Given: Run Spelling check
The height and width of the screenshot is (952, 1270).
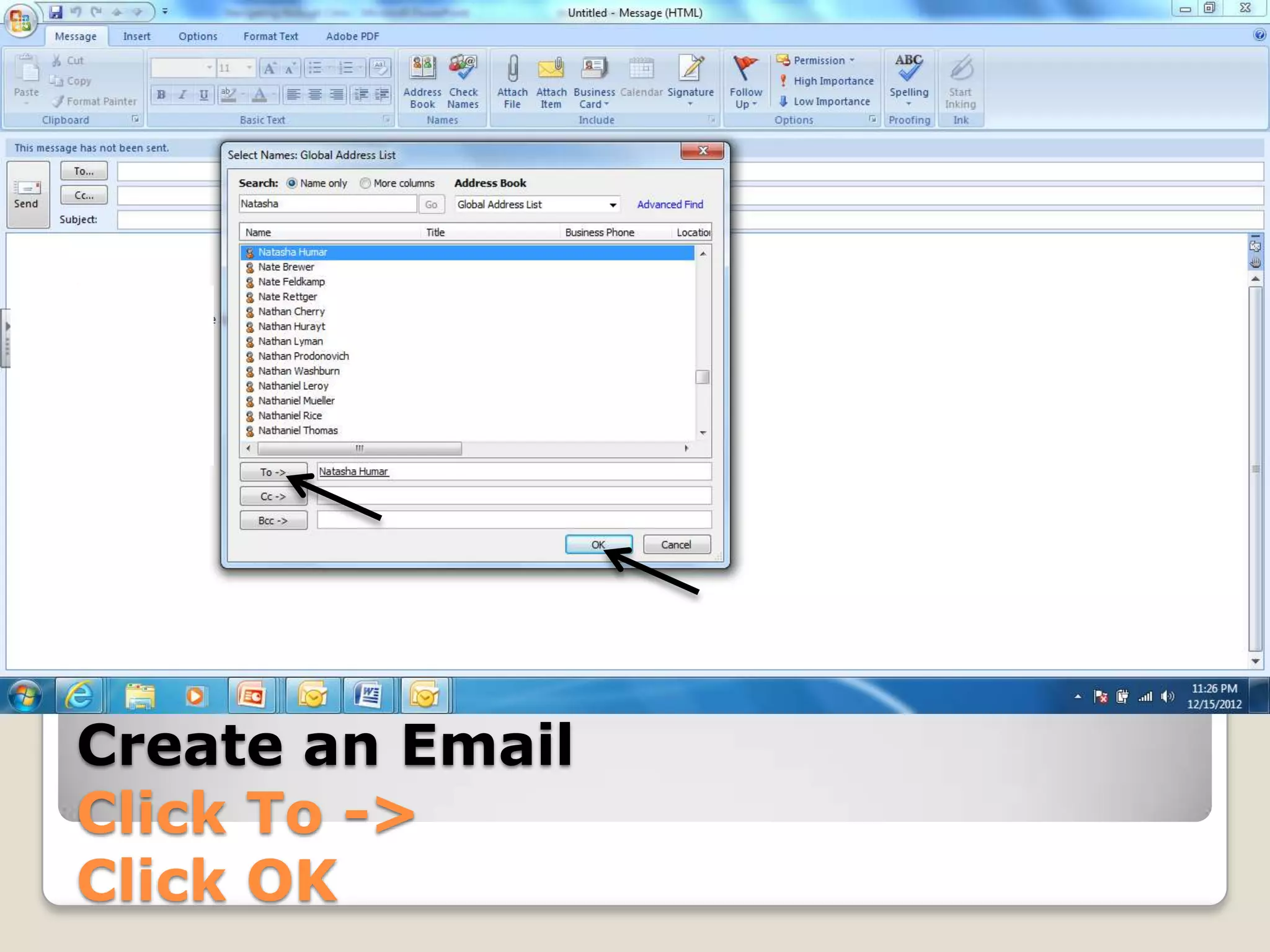Looking at the screenshot, I should [x=908, y=81].
